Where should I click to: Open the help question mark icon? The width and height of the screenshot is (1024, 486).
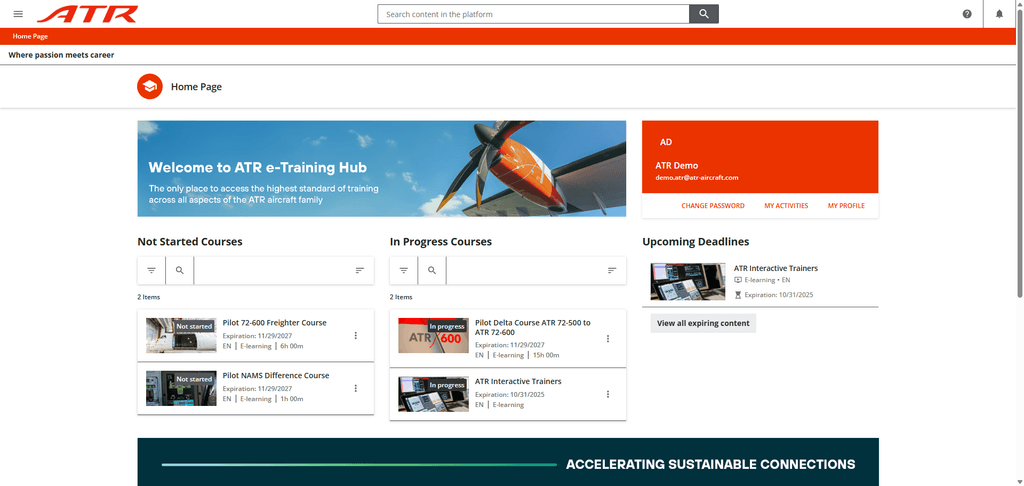[967, 14]
